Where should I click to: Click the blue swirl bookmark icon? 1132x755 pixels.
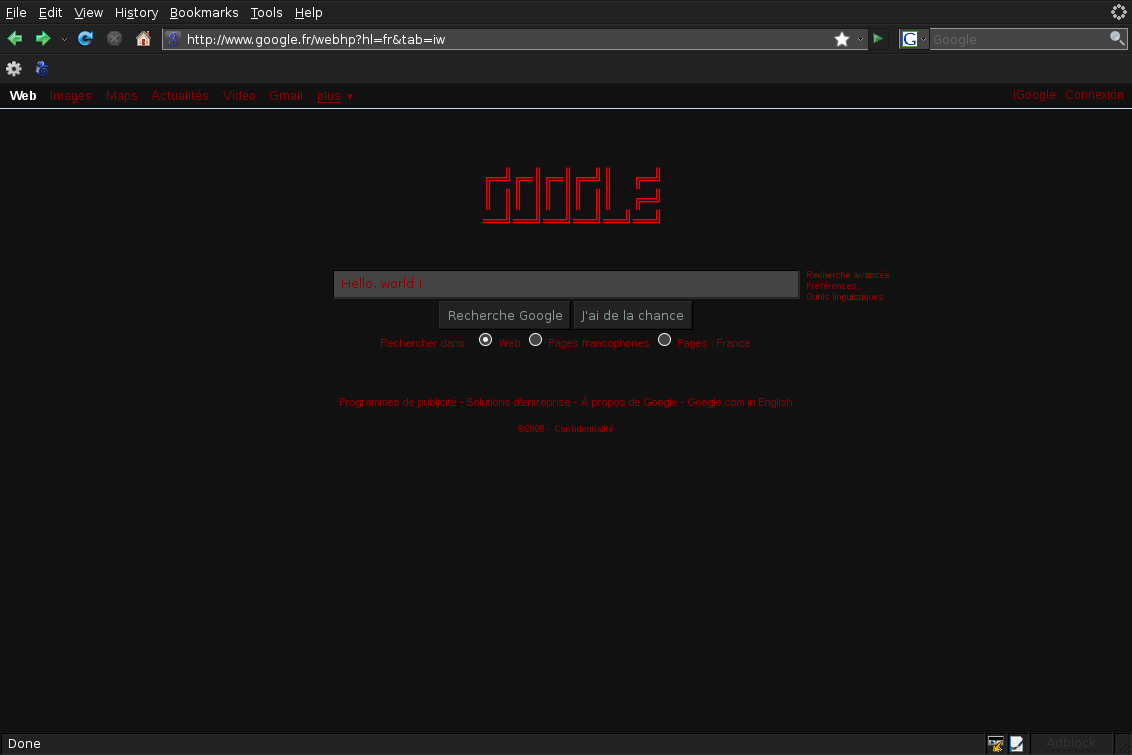point(42,69)
